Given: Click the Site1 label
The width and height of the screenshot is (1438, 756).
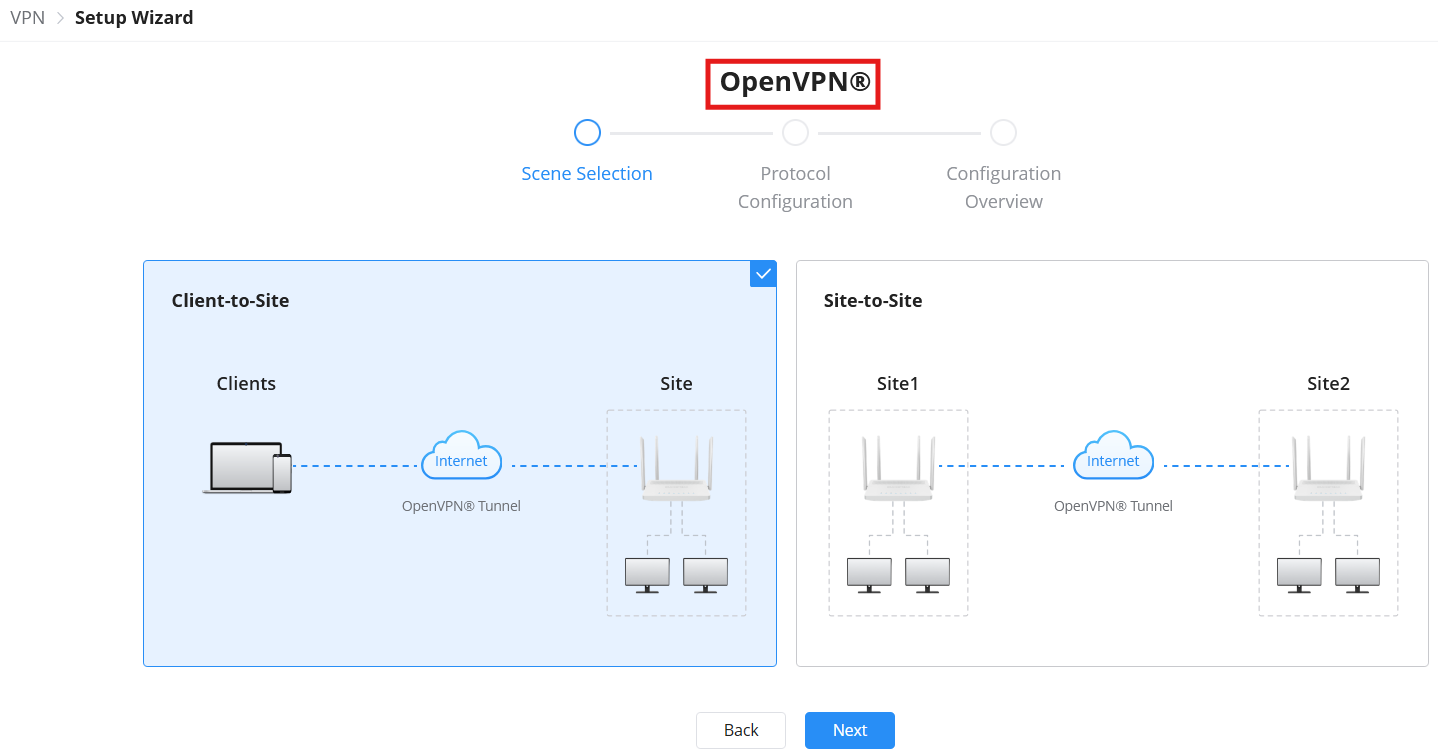Looking at the screenshot, I should click(x=898, y=384).
